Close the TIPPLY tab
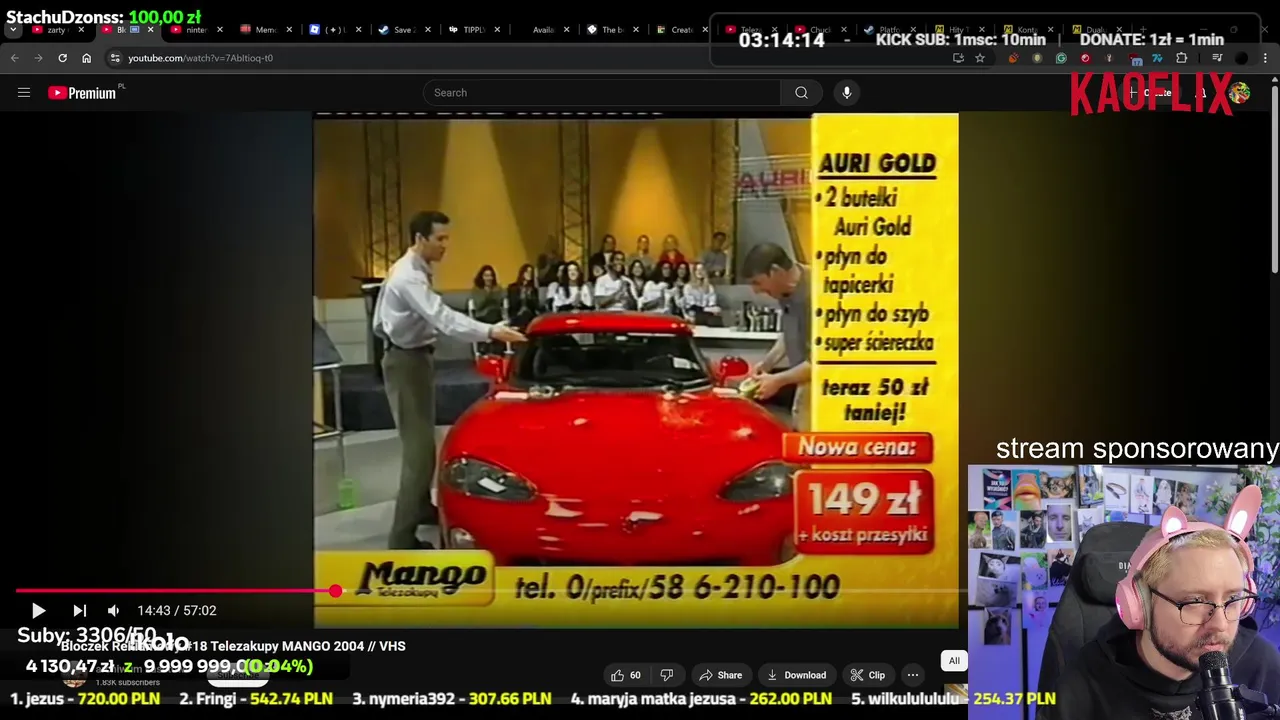1280x720 pixels. [x=497, y=30]
